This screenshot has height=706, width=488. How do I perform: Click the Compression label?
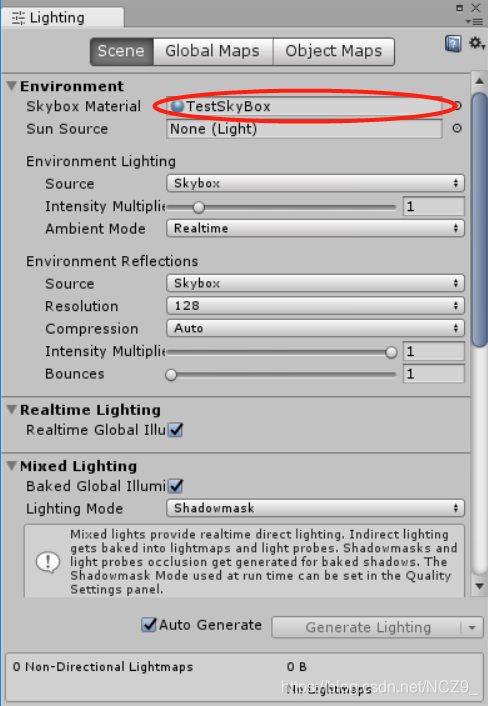click(x=91, y=329)
